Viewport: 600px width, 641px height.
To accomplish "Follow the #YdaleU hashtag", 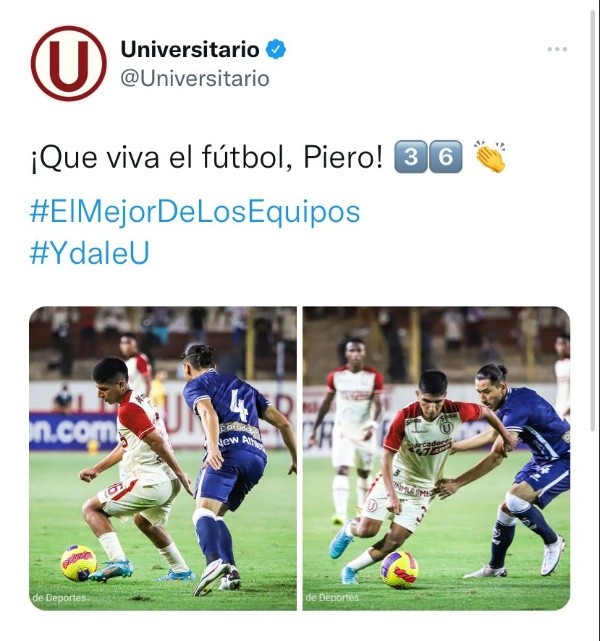I will [90, 253].
